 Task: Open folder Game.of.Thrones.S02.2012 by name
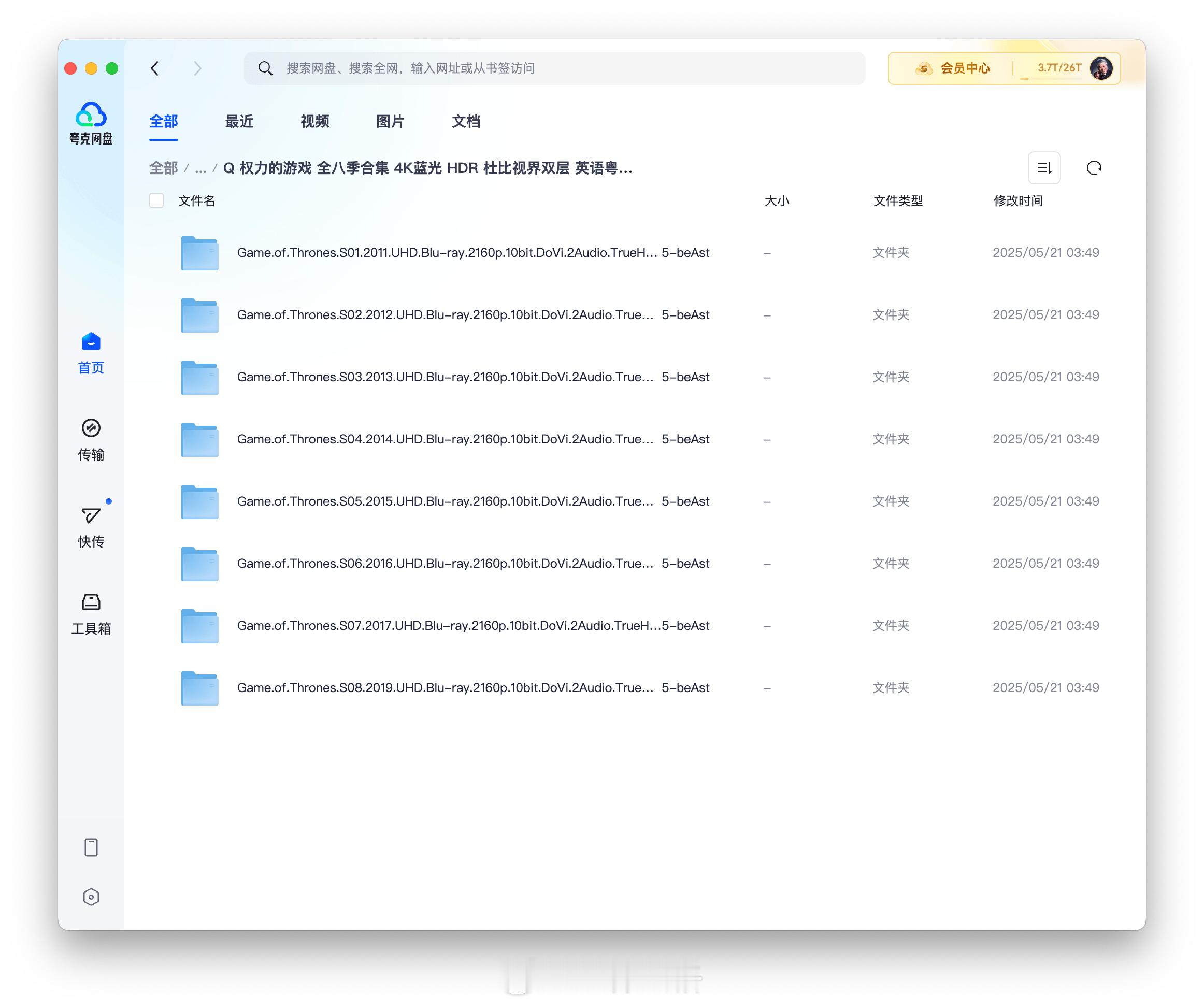(473, 315)
